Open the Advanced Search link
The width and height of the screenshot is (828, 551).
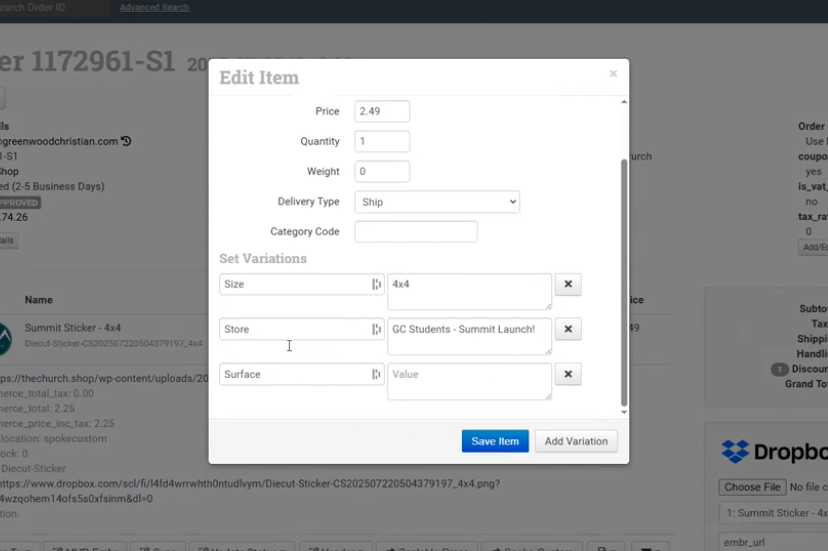click(x=154, y=8)
